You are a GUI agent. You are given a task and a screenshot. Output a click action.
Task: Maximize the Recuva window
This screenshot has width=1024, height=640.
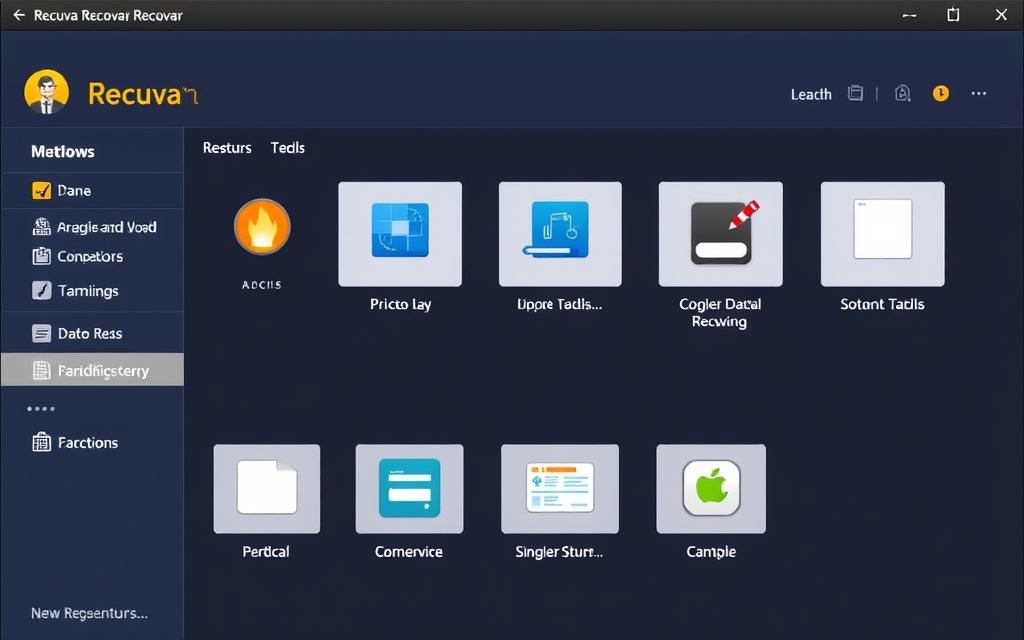[x=953, y=15]
